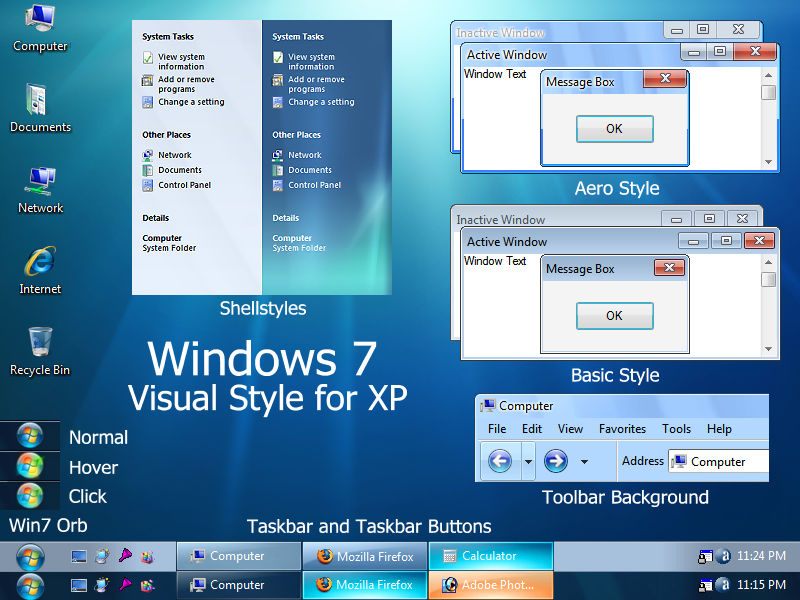Open the Documents desktop icon
800x600 pixels.
pos(39,105)
